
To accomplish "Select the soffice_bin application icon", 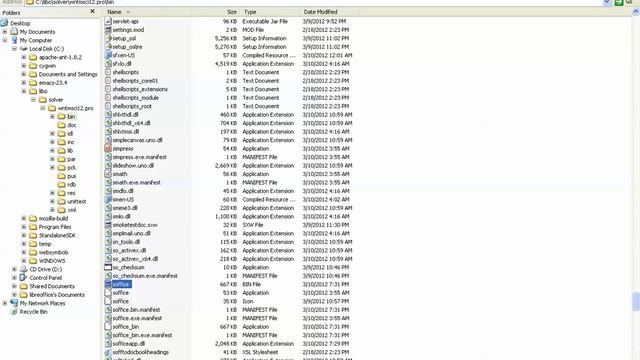I will point(108,327).
